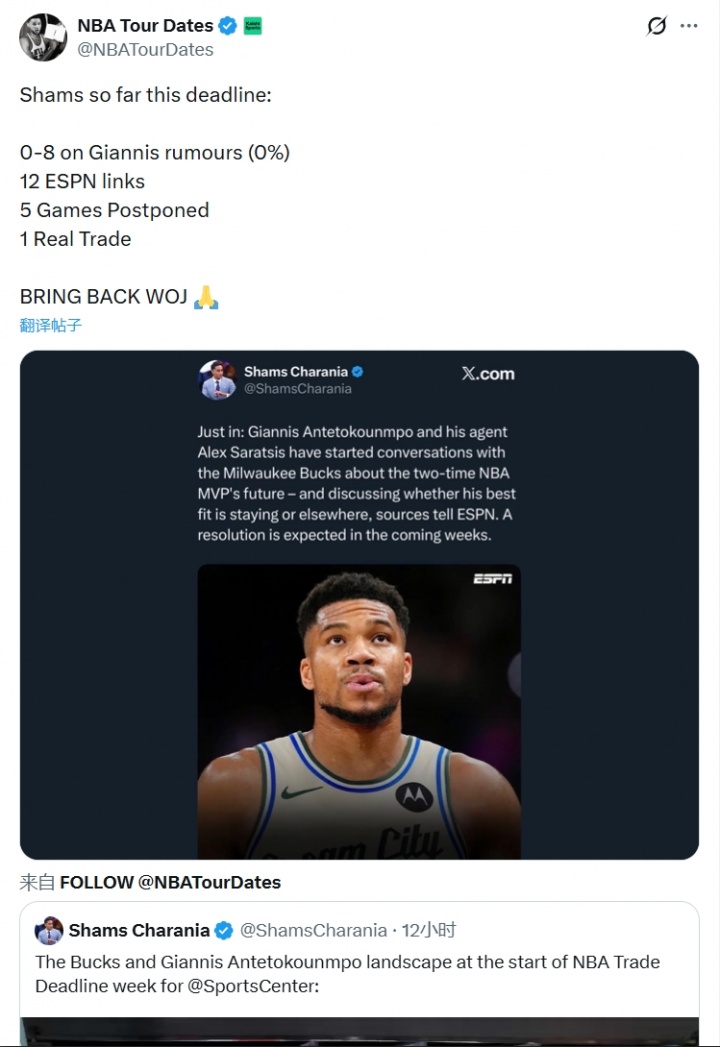This screenshot has width=720, height=1047.
Task: Click Shams Charania avatar inside embedded image
Action: (x=218, y=380)
